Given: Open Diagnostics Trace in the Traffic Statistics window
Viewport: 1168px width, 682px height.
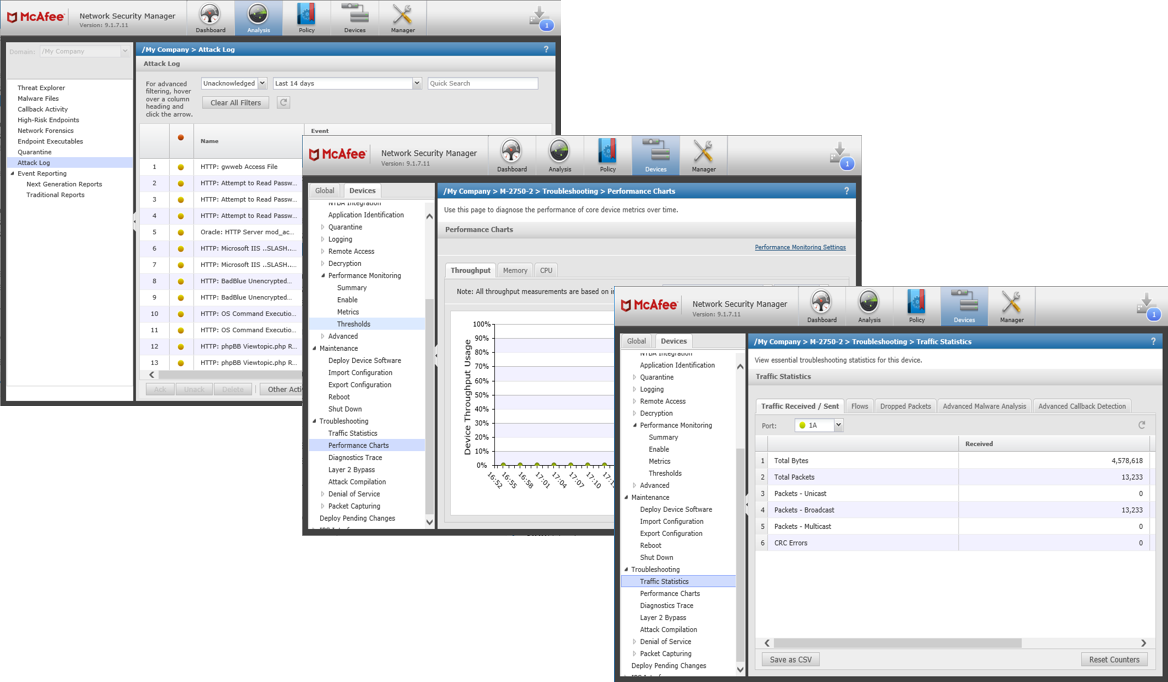Looking at the screenshot, I should (x=666, y=605).
